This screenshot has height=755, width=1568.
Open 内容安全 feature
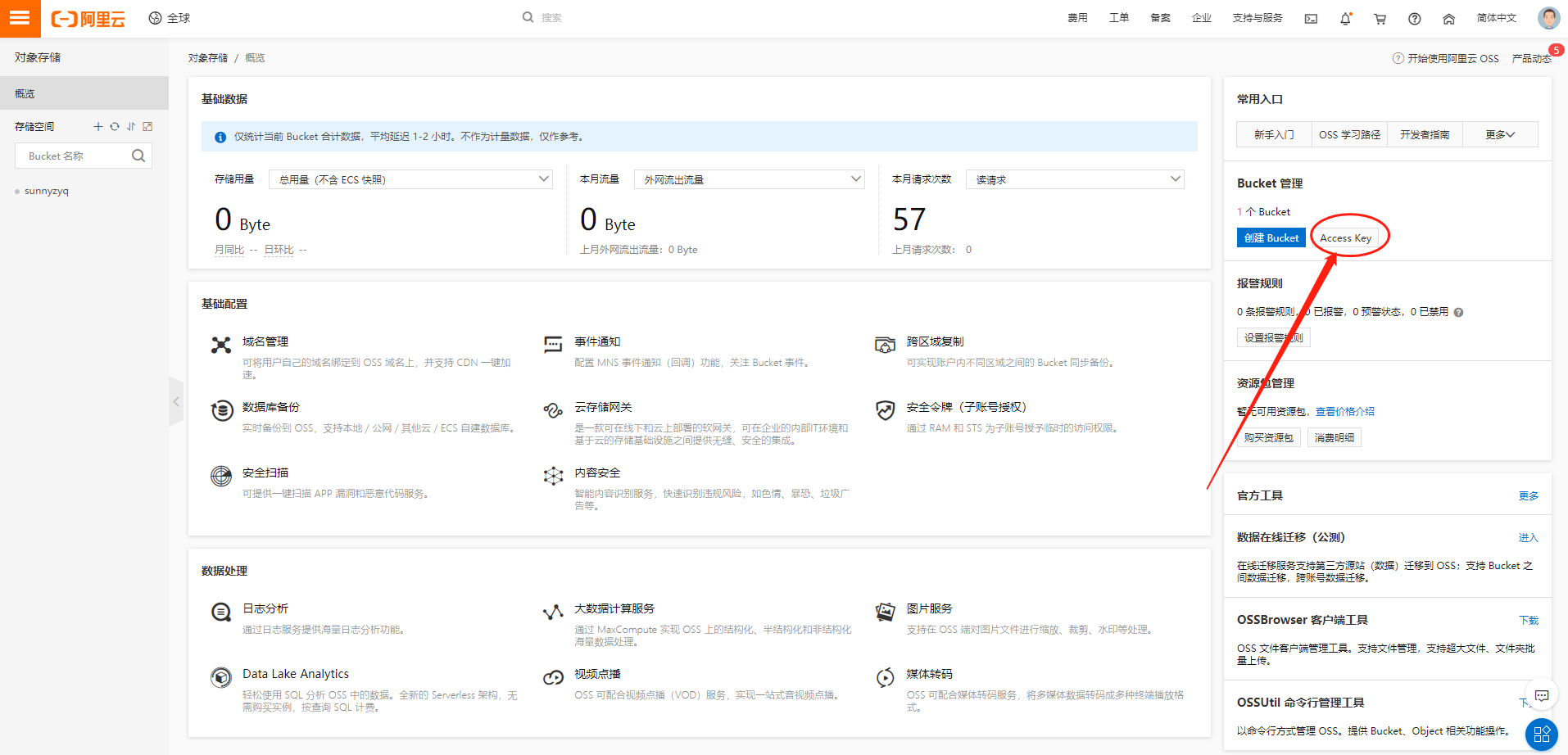coord(597,472)
